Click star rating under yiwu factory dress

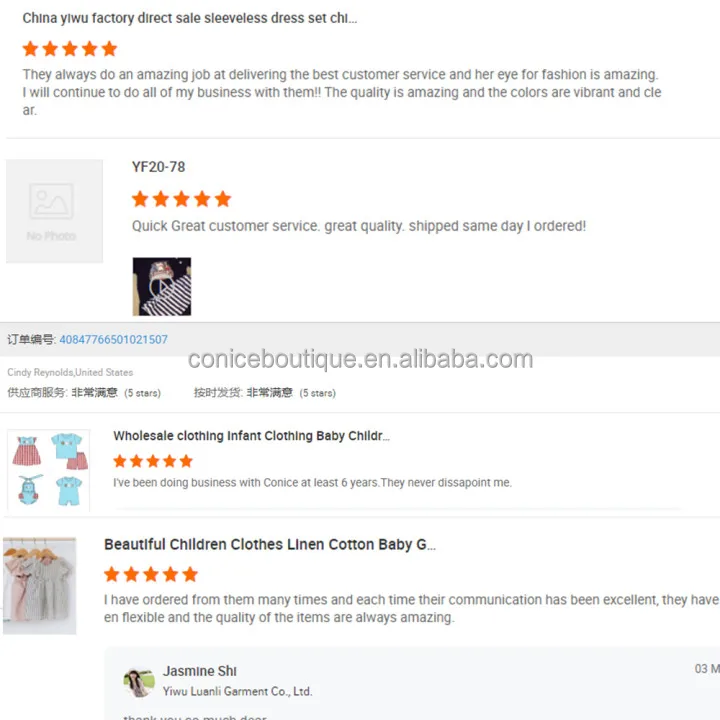tap(70, 49)
